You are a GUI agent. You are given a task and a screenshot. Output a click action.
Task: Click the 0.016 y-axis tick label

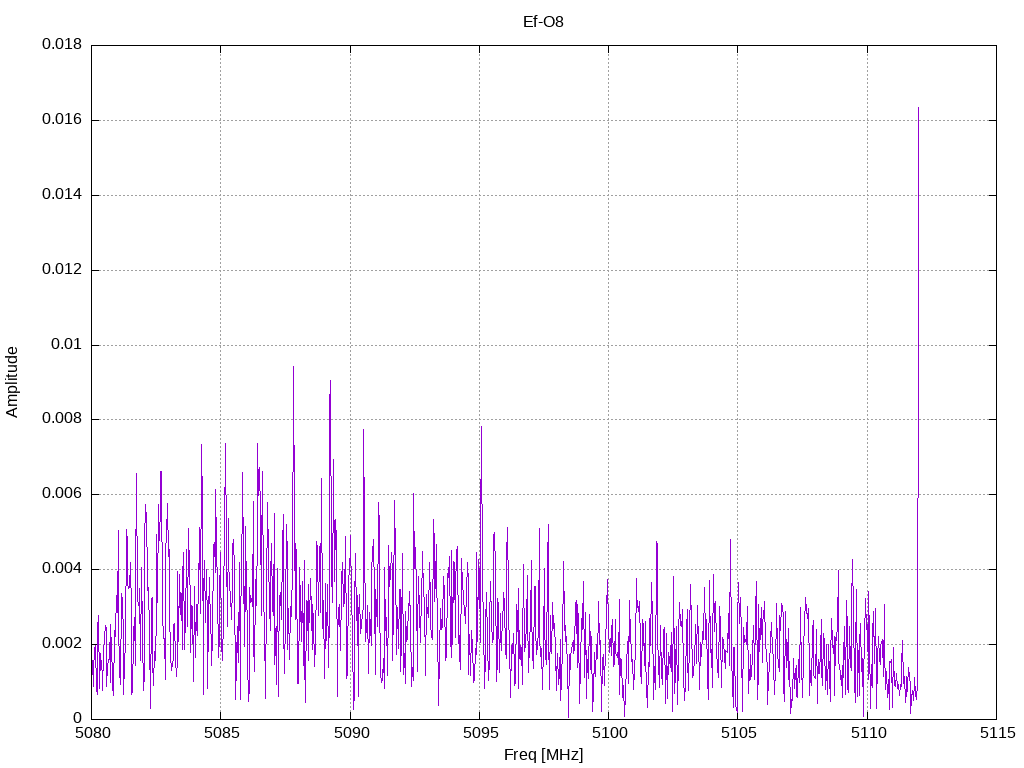[62, 120]
